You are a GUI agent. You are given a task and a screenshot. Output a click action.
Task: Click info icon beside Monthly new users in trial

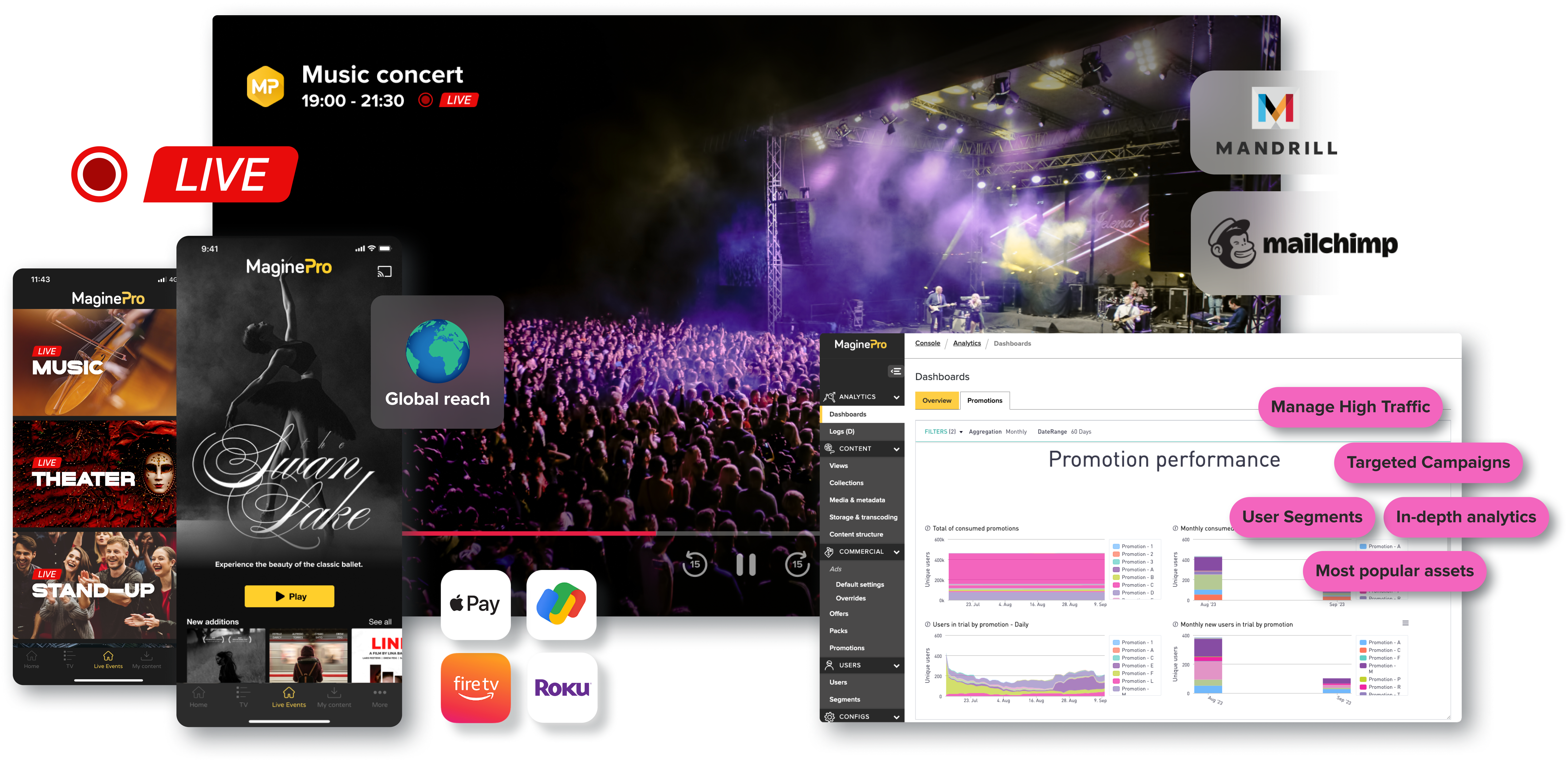click(1175, 624)
